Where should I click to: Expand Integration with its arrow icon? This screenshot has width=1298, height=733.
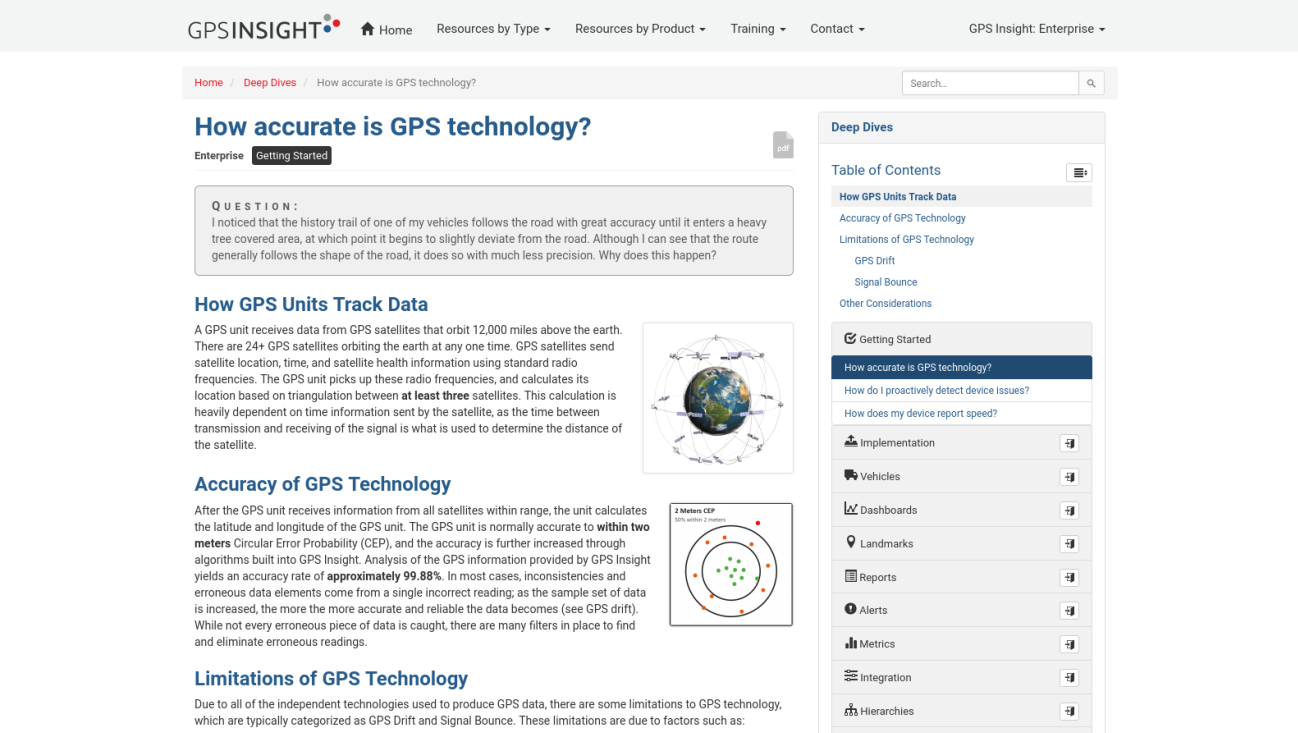(1069, 678)
